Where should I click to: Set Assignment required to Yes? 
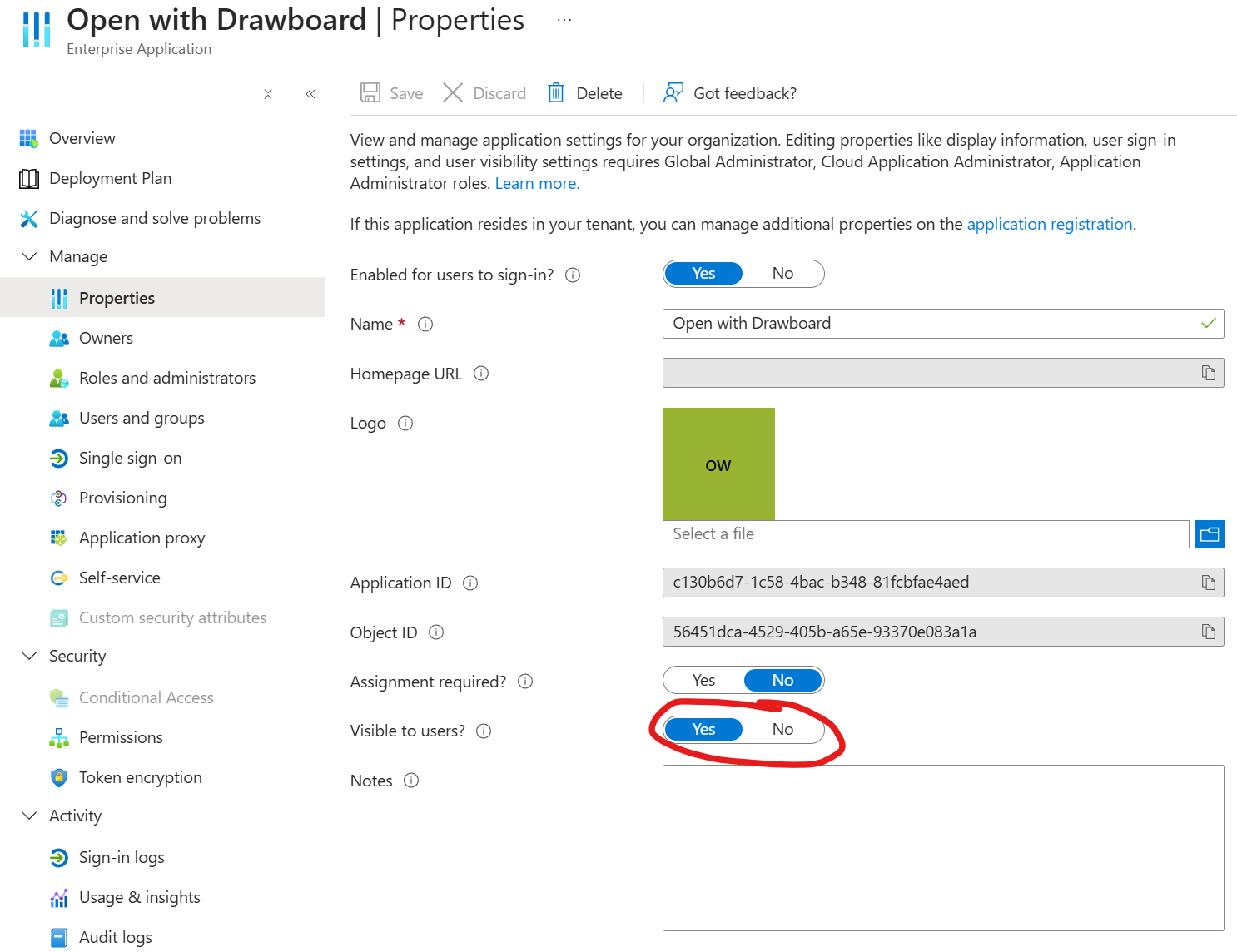[x=703, y=680]
